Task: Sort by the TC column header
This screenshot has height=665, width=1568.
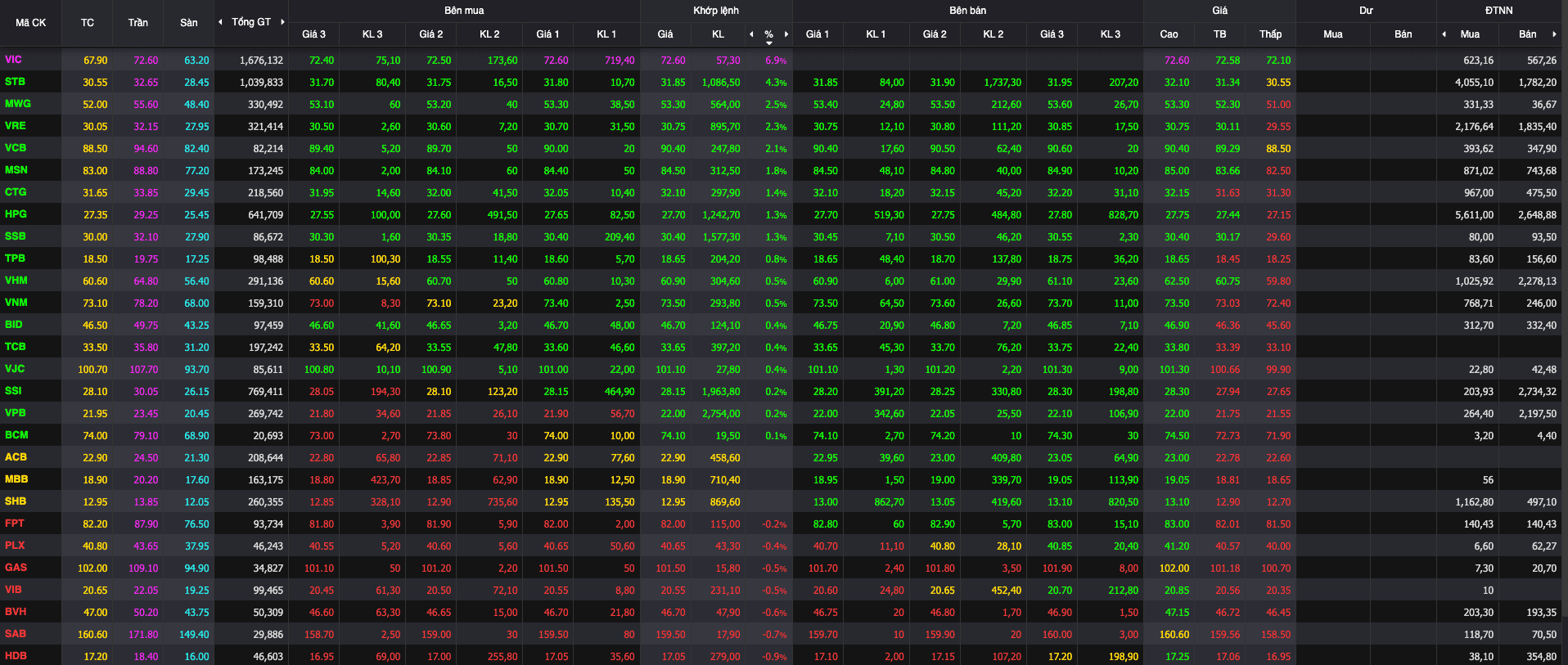Action: pyautogui.click(x=88, y=23)
